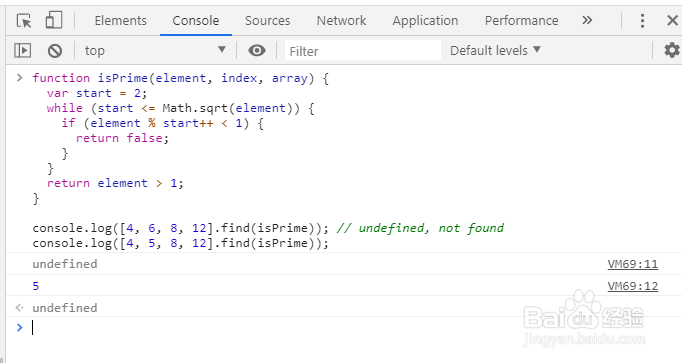The image size is (682, 363).
Task: Open the top execution context dropdown
Action: pos(155,50)
